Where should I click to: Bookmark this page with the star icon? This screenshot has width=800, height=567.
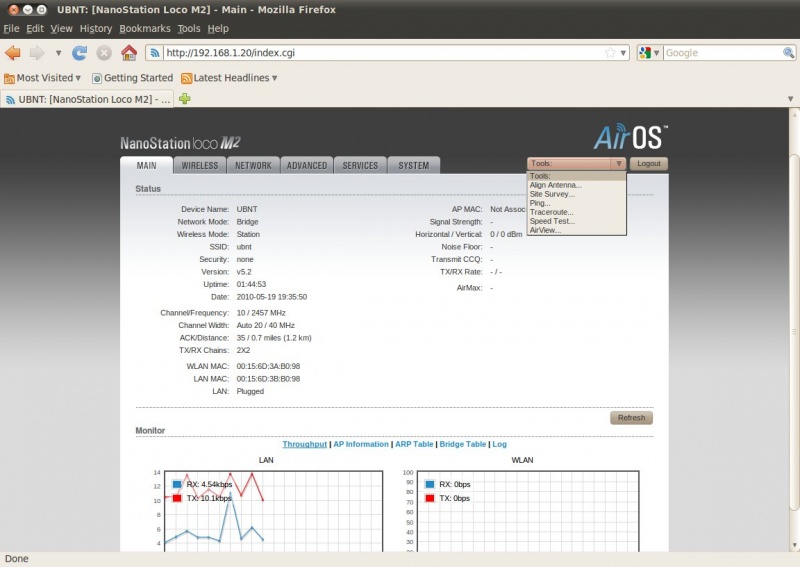coord(610,53)
